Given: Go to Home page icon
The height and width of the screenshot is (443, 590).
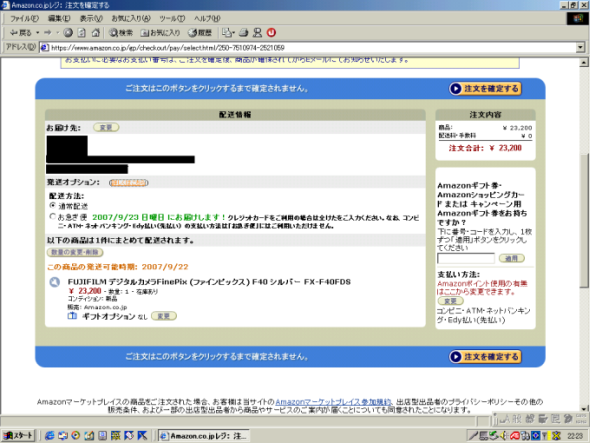Looking at the screenshot, I should pyautogui.click(x=96, y=33).
